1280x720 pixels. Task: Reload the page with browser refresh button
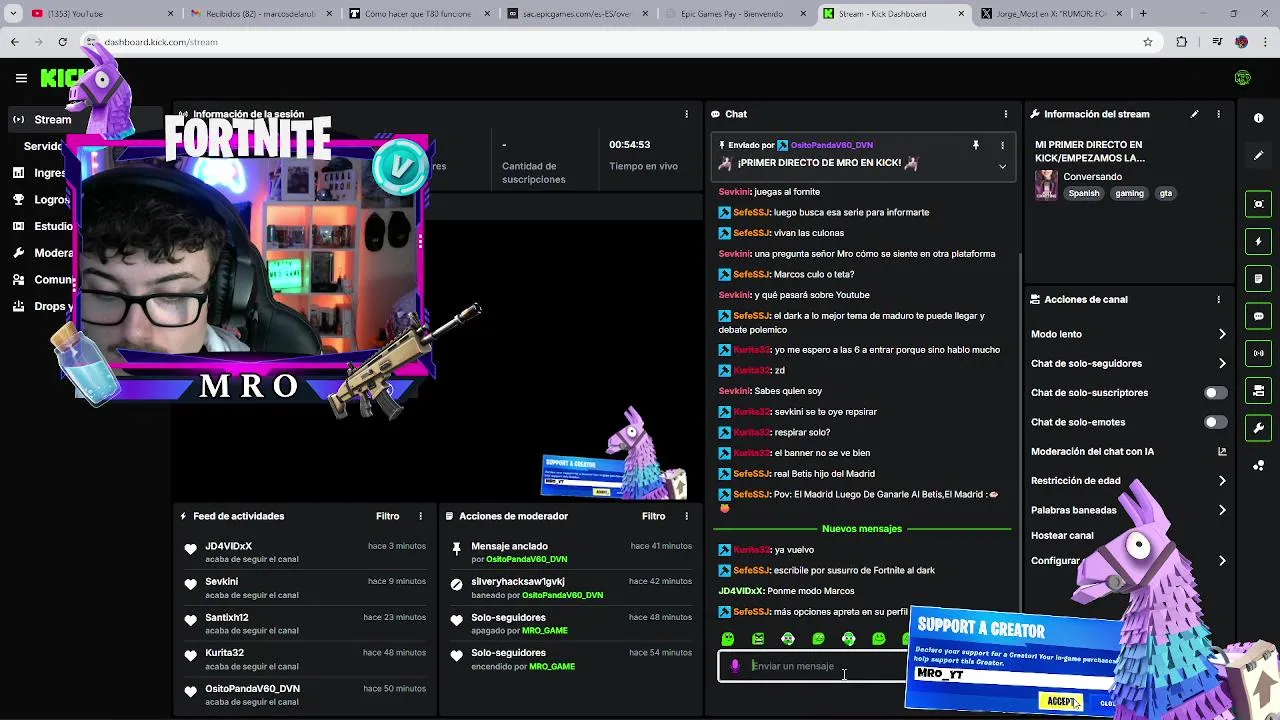pyautogui.click(x=62, y=42)
